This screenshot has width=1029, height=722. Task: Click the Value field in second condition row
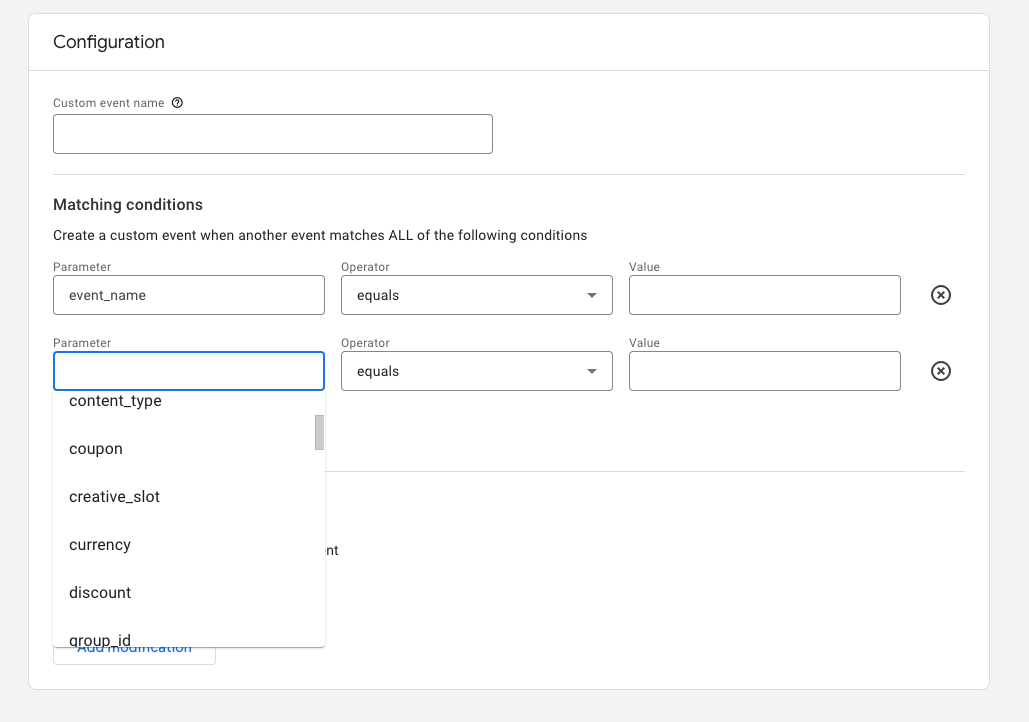point(765,371)
